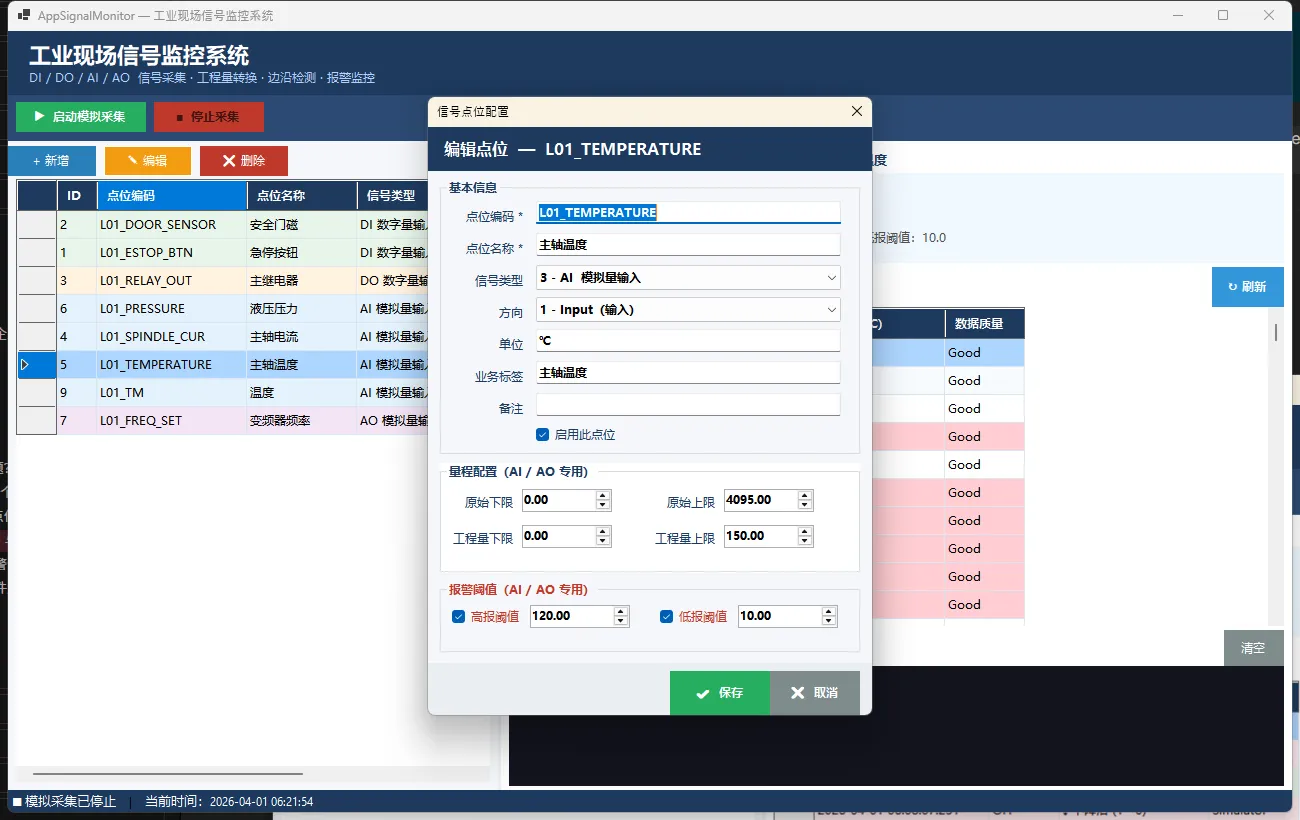Screen dimensions: 1300x820
Task: Click the cancel button with X icon
Action: (814, 693)
